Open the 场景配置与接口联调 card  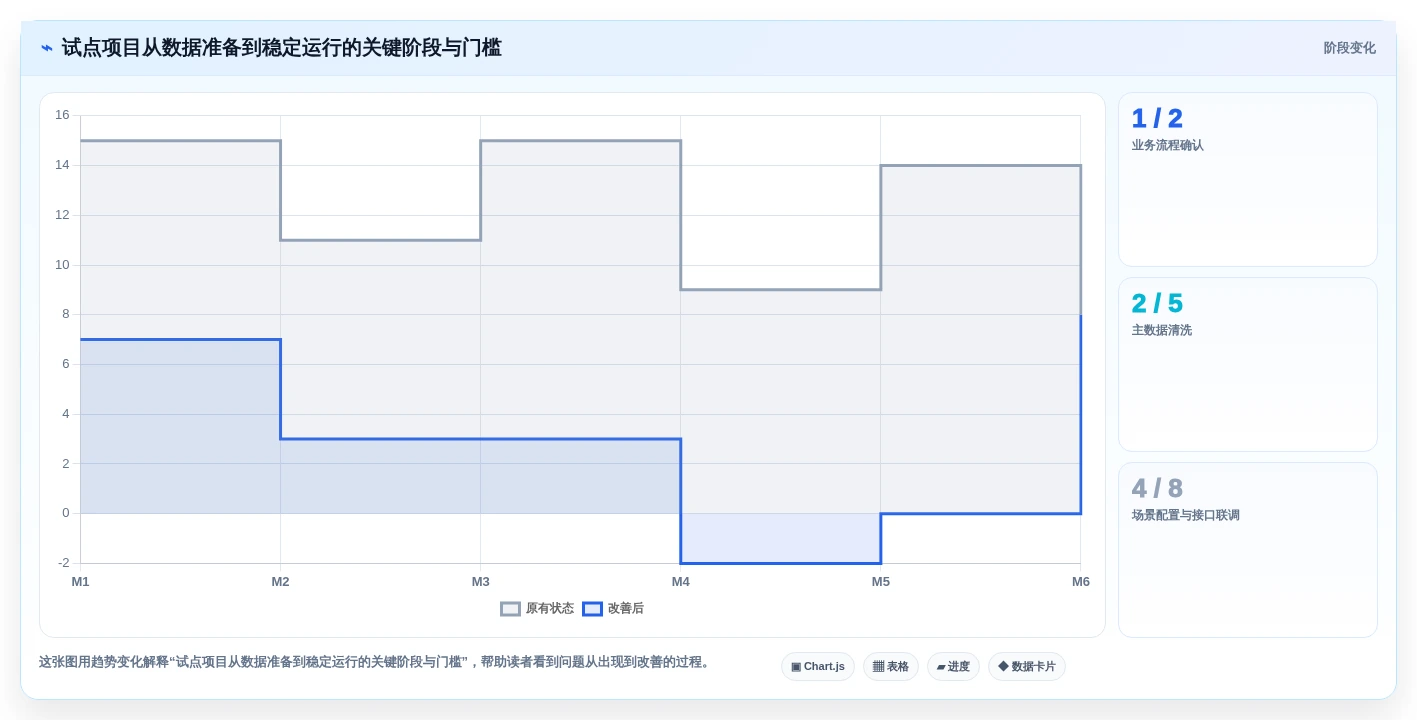tap(1248, 550)
